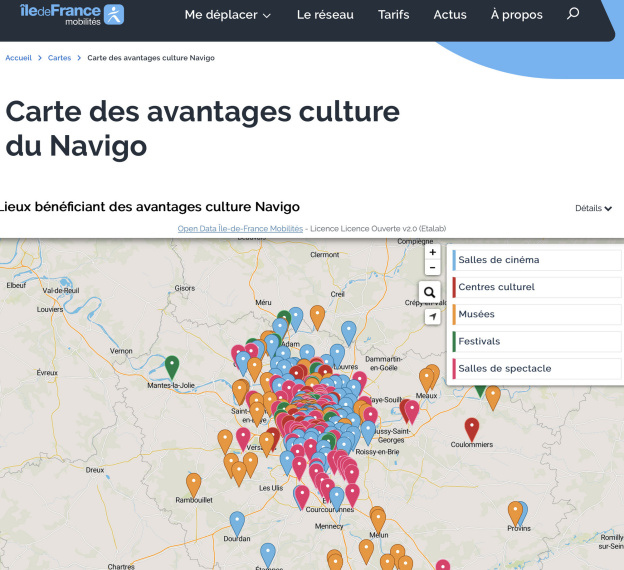Screen dimensions: 624x570
Task: Zoom in the map with plus button
Action: (433, 252)
